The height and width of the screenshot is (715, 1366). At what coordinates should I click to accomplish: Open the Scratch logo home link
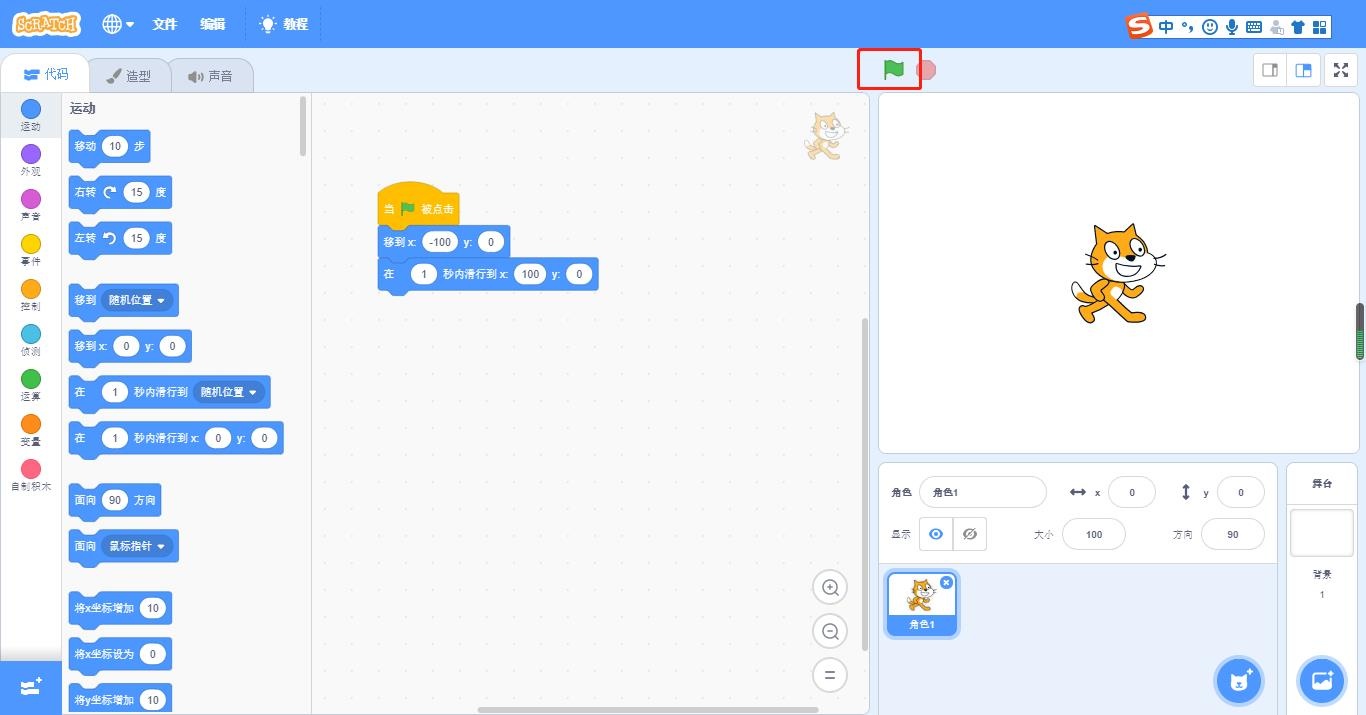tap(47, 24)
